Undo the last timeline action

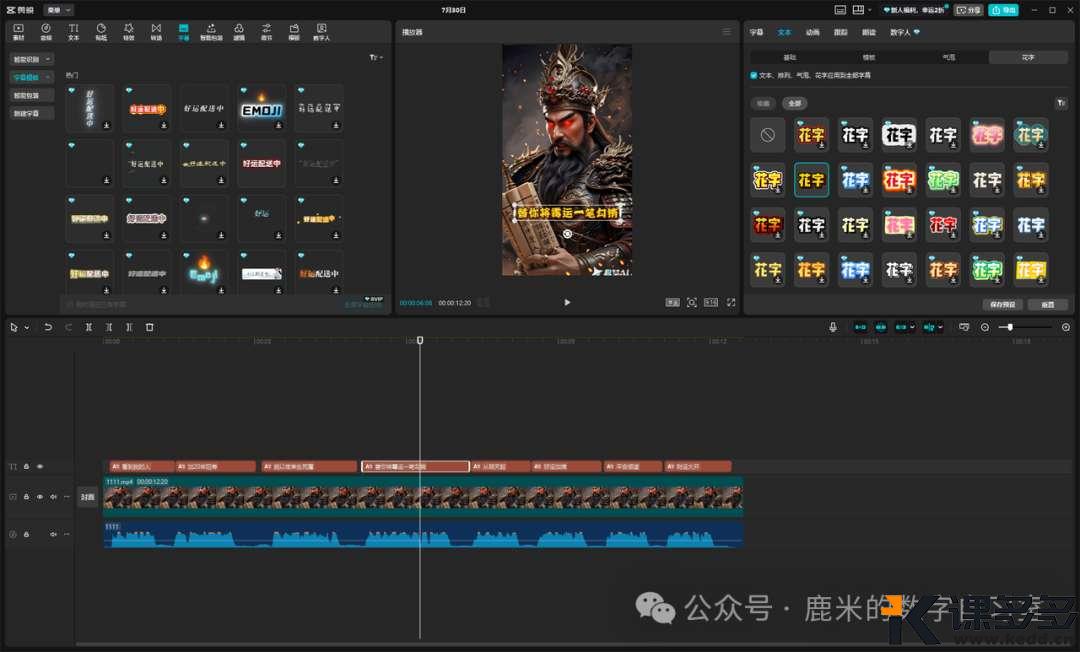tap(48, 327)
